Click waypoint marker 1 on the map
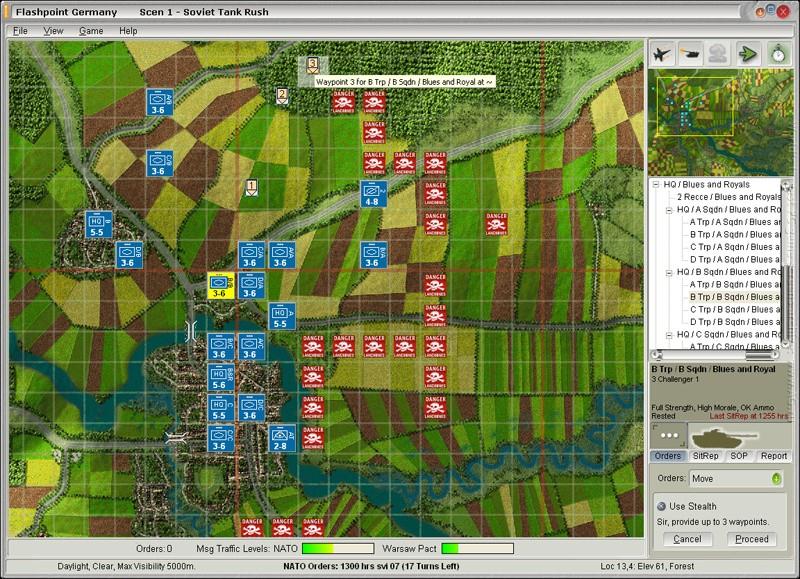The width and height of the screenshot is (800, 579). tap(251, 187)
